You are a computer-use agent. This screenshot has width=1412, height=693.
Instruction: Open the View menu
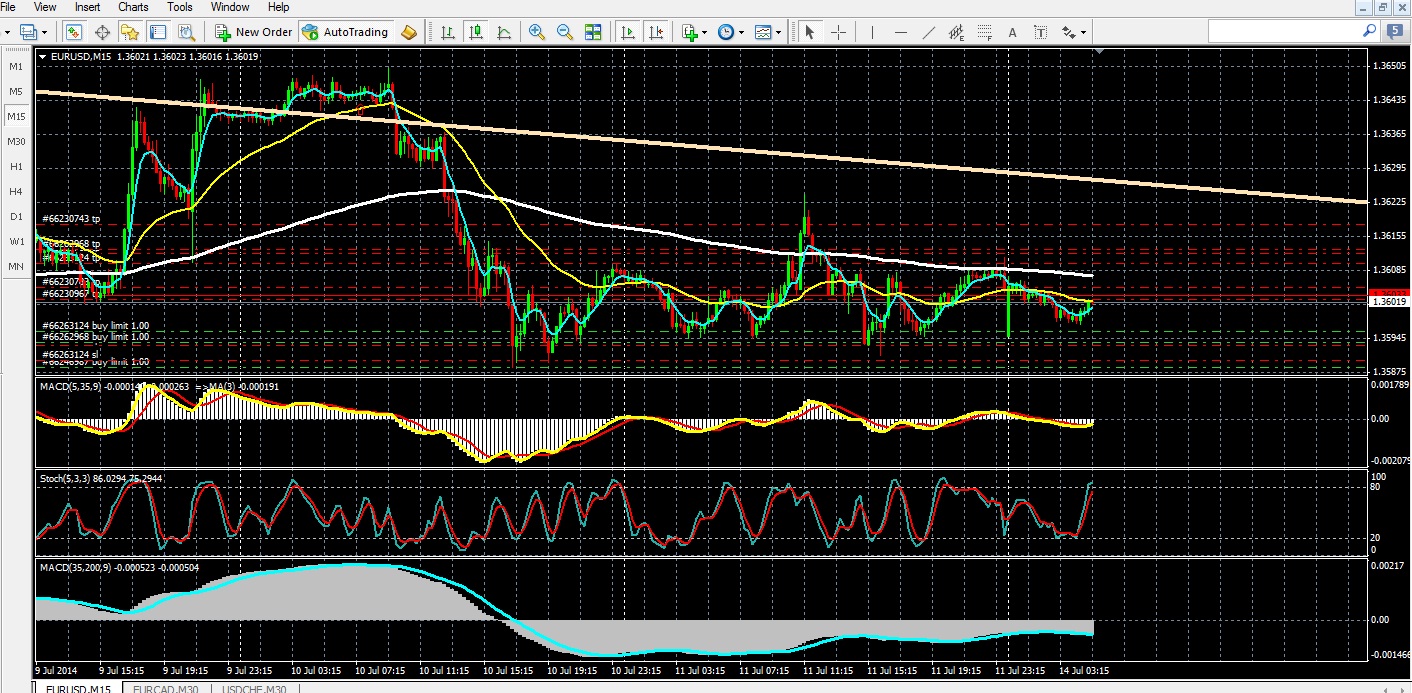[45, 7]
